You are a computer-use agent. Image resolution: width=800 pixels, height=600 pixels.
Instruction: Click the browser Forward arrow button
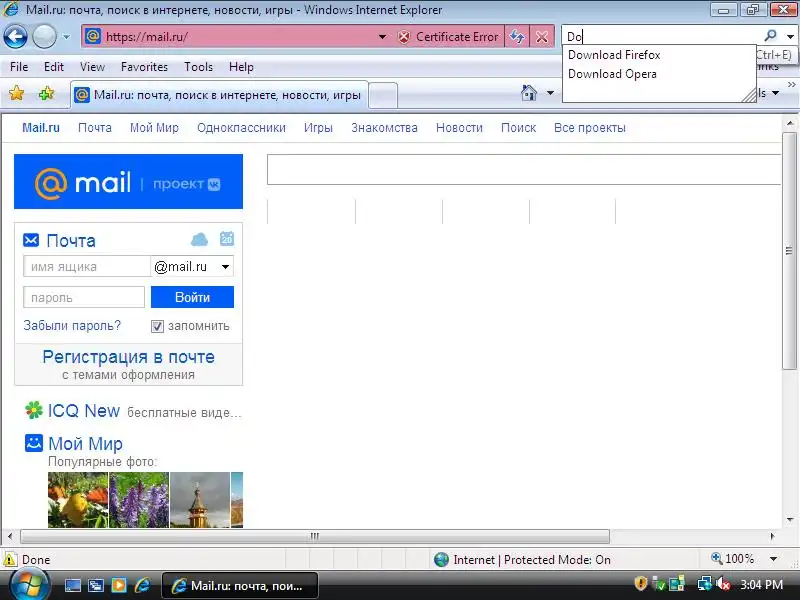point(44,37)
